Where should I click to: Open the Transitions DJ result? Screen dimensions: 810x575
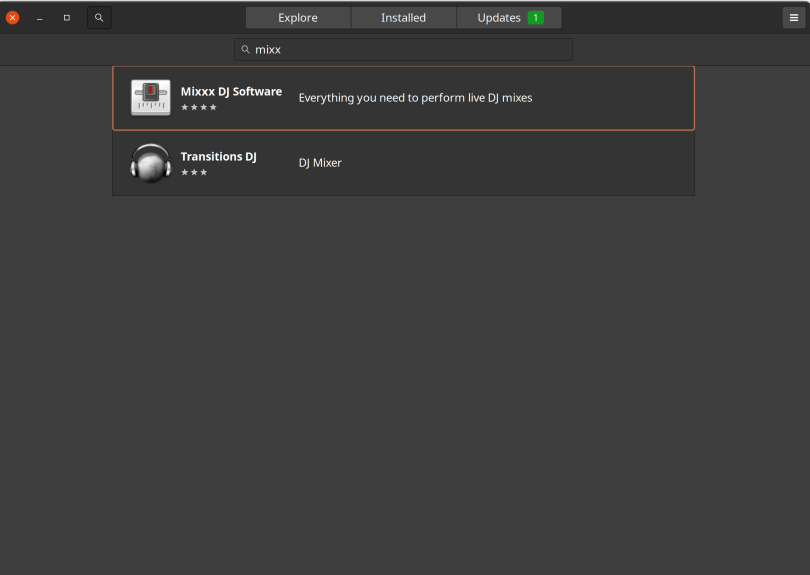tap(403, 163)
